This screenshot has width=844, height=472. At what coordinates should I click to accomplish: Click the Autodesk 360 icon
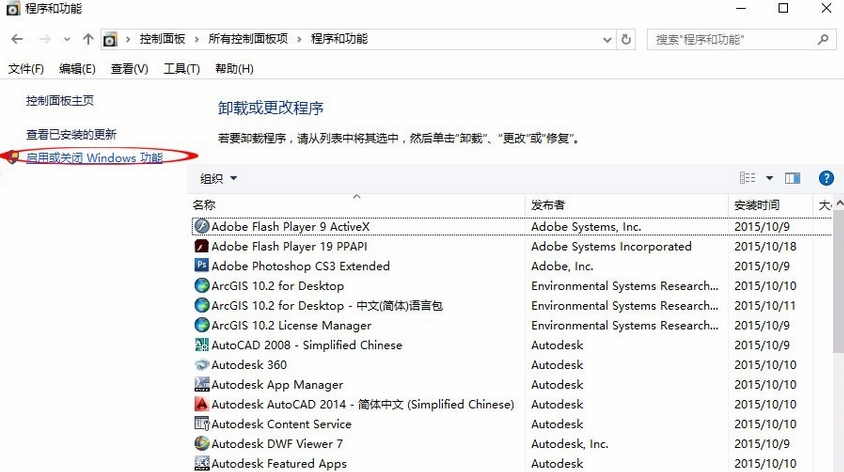coord(201,365)
